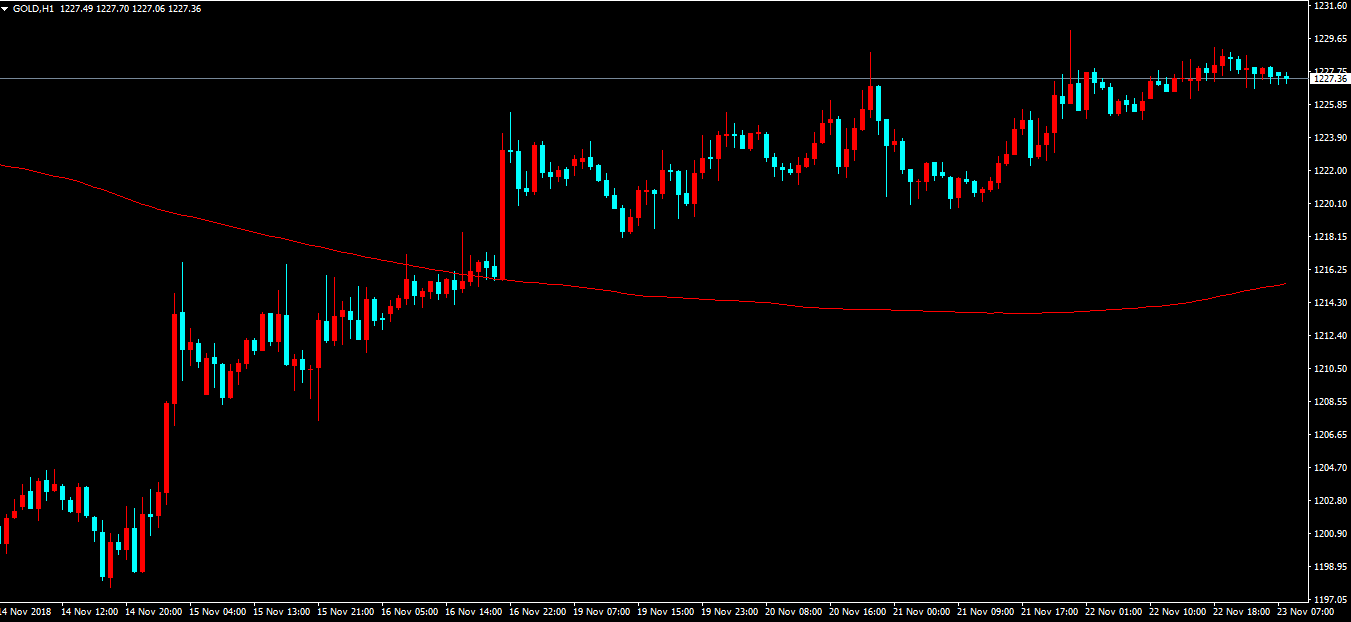Click the 1206.65 price scale label
1351x622 pixels.
tap(1329, 435)
